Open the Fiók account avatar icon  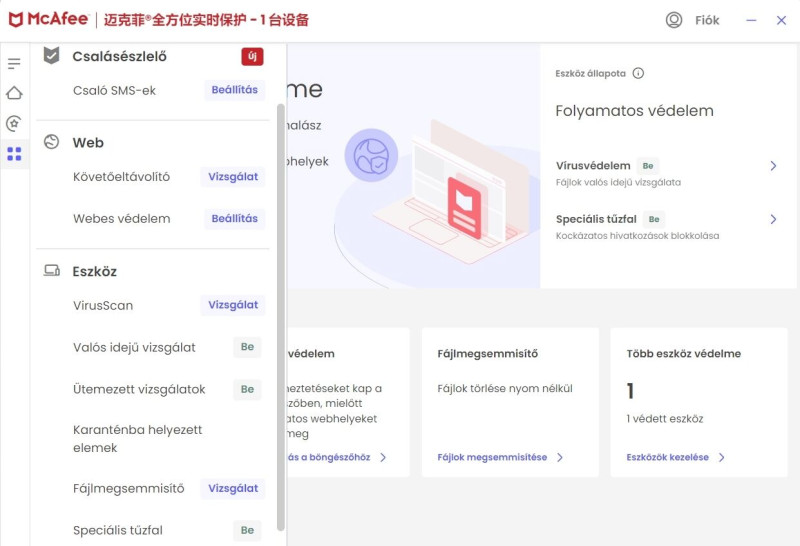(674, 20)
